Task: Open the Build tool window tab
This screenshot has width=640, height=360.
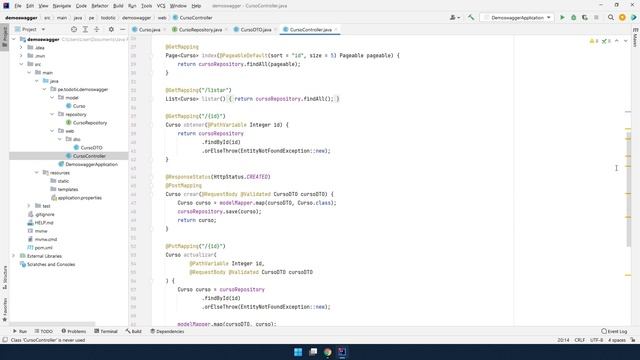Action: pyautogui.click(x=133, y=331)
